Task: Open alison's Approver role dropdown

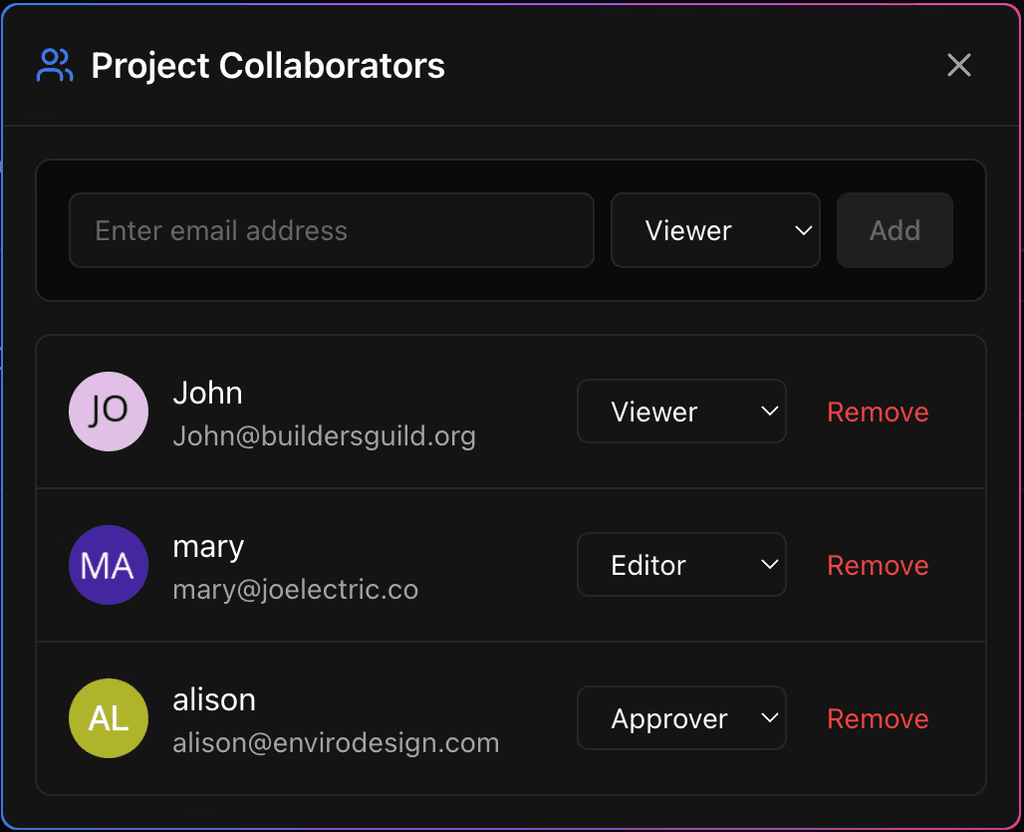Action: point(681,718)
